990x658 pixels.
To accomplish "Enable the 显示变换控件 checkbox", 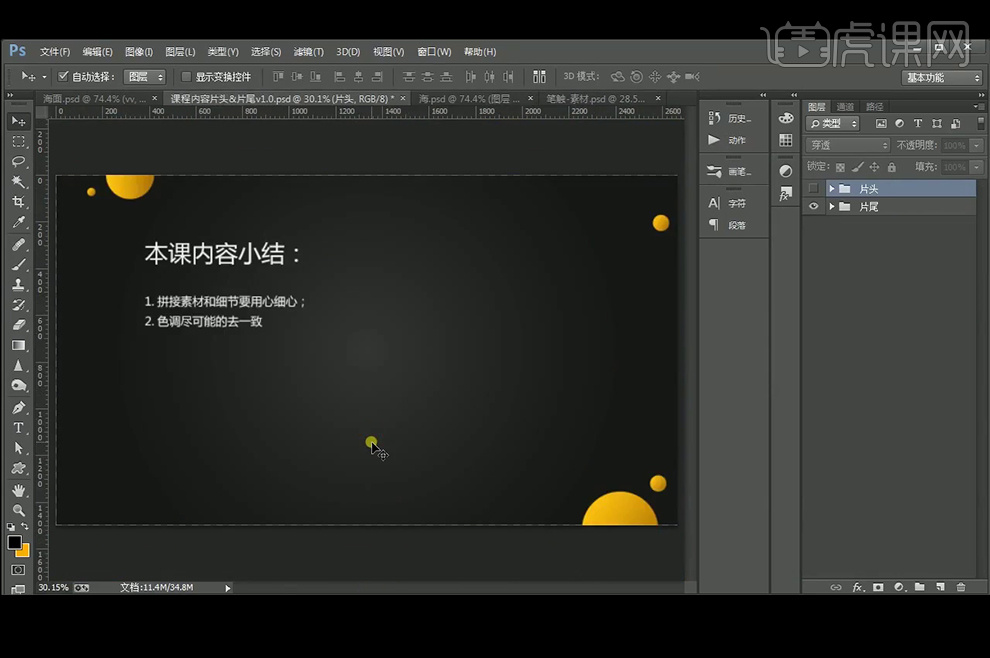I will [x=186, y=76].
